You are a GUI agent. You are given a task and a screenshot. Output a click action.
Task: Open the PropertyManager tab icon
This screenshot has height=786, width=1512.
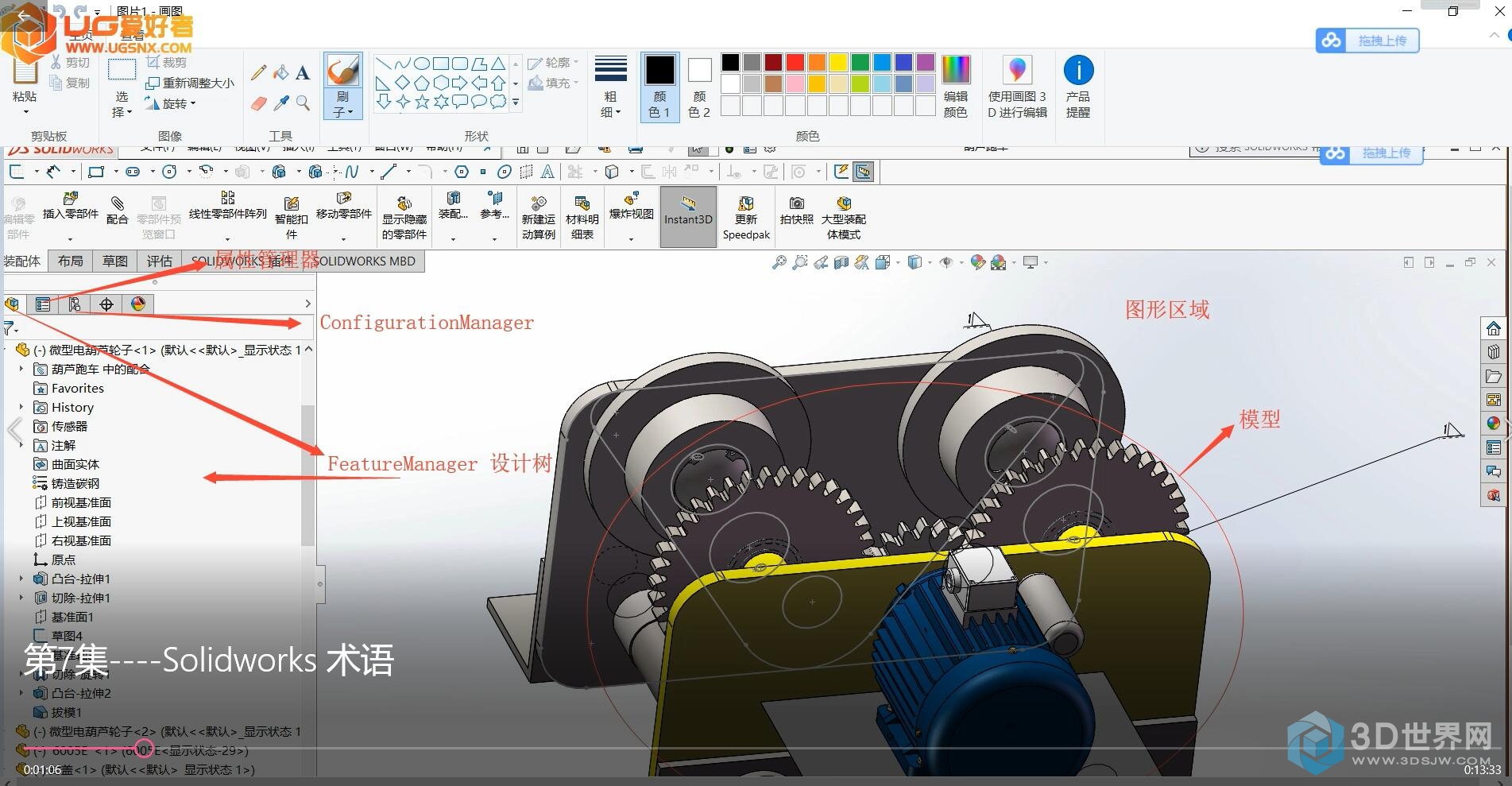click(x=43, y=304)
